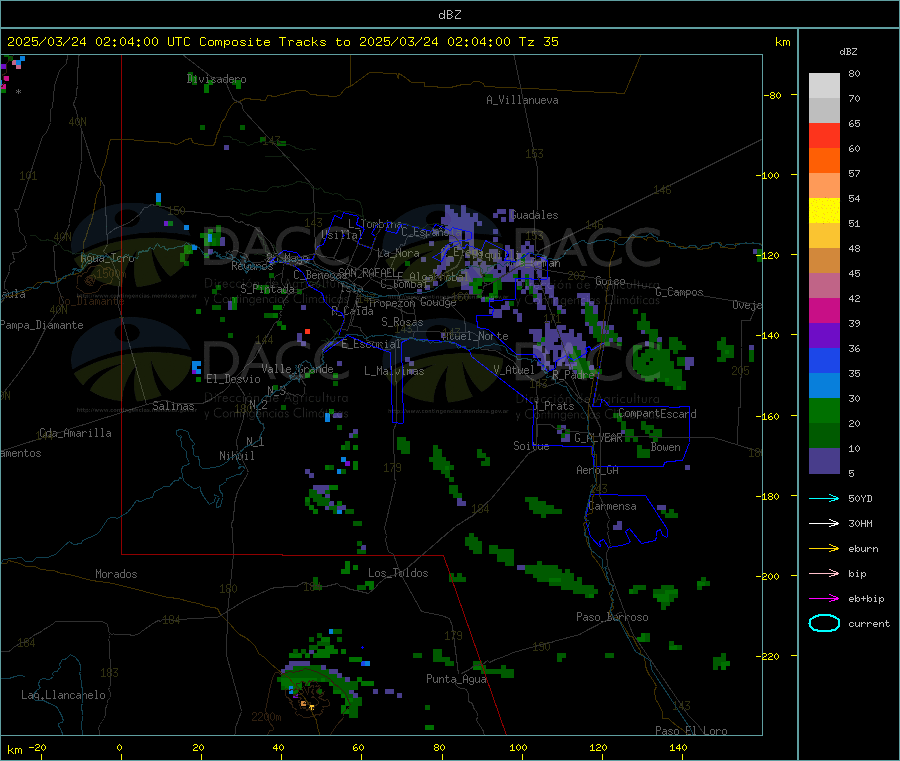Click the Punta_Agua map label
This screenshot has width=900, height=761.
coord(456,679)
